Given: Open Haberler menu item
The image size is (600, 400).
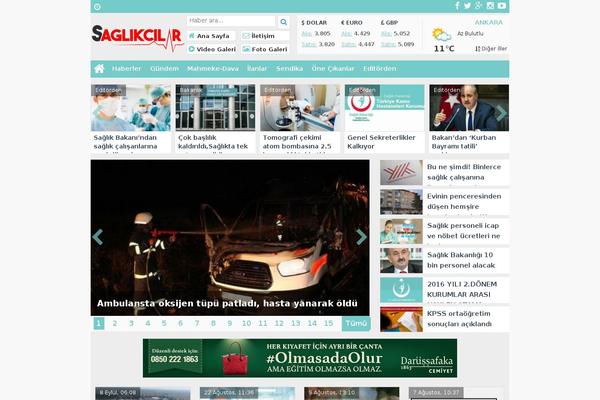Looking at the screenshot, I should click(x=126, y=69).
